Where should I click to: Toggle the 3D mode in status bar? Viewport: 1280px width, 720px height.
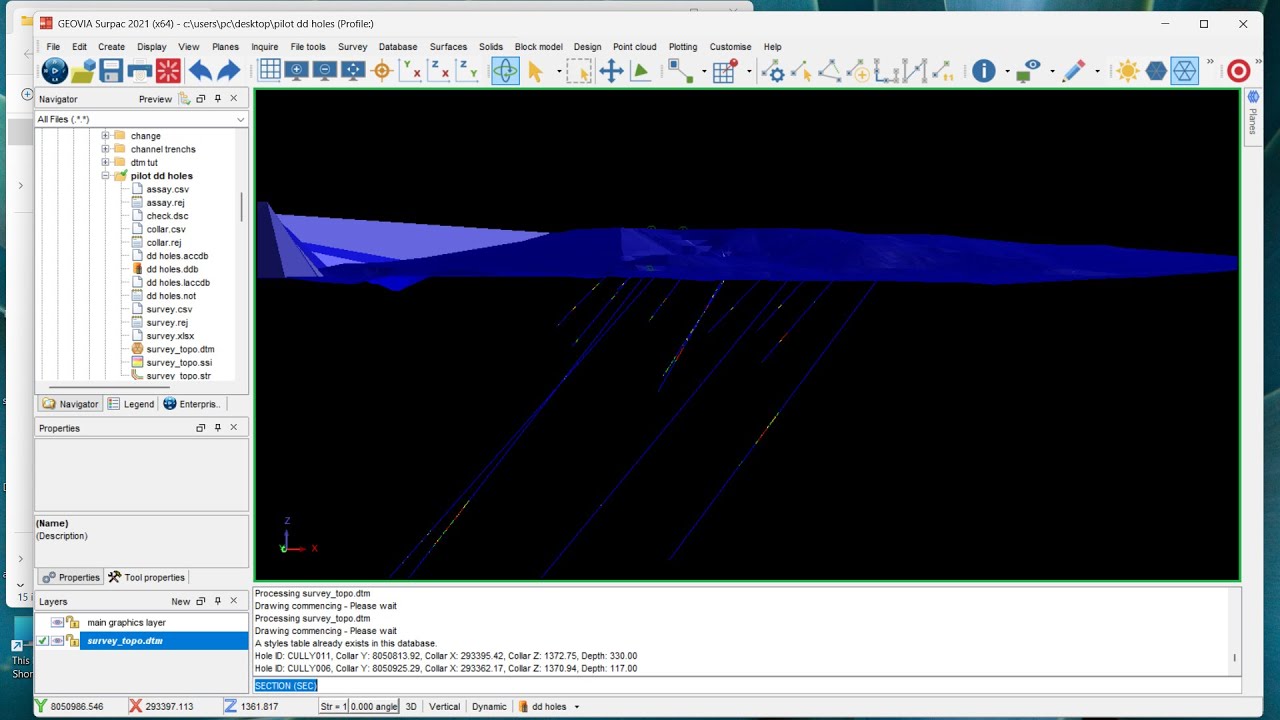pyautogui.click(x=411, y=707)
